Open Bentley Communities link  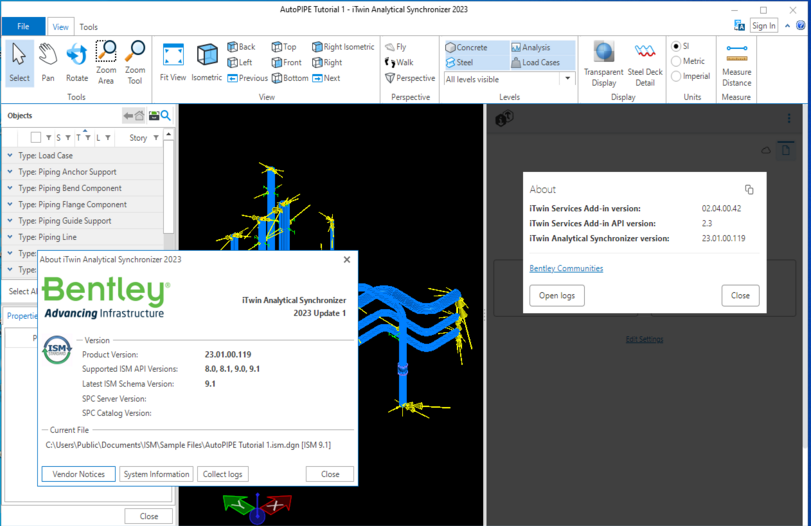coord(566,268)
